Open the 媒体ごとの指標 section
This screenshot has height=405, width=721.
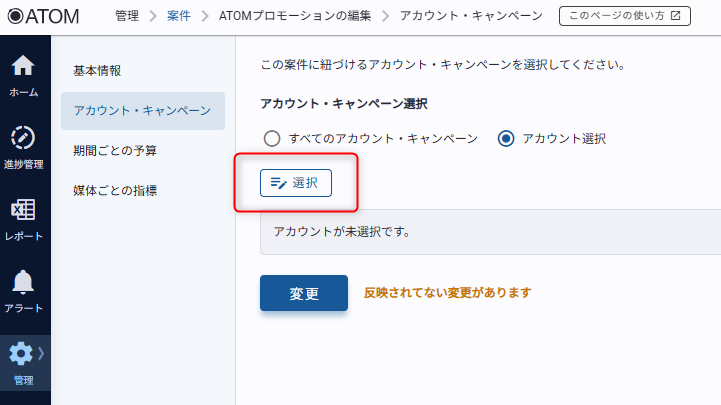(115, 190)
